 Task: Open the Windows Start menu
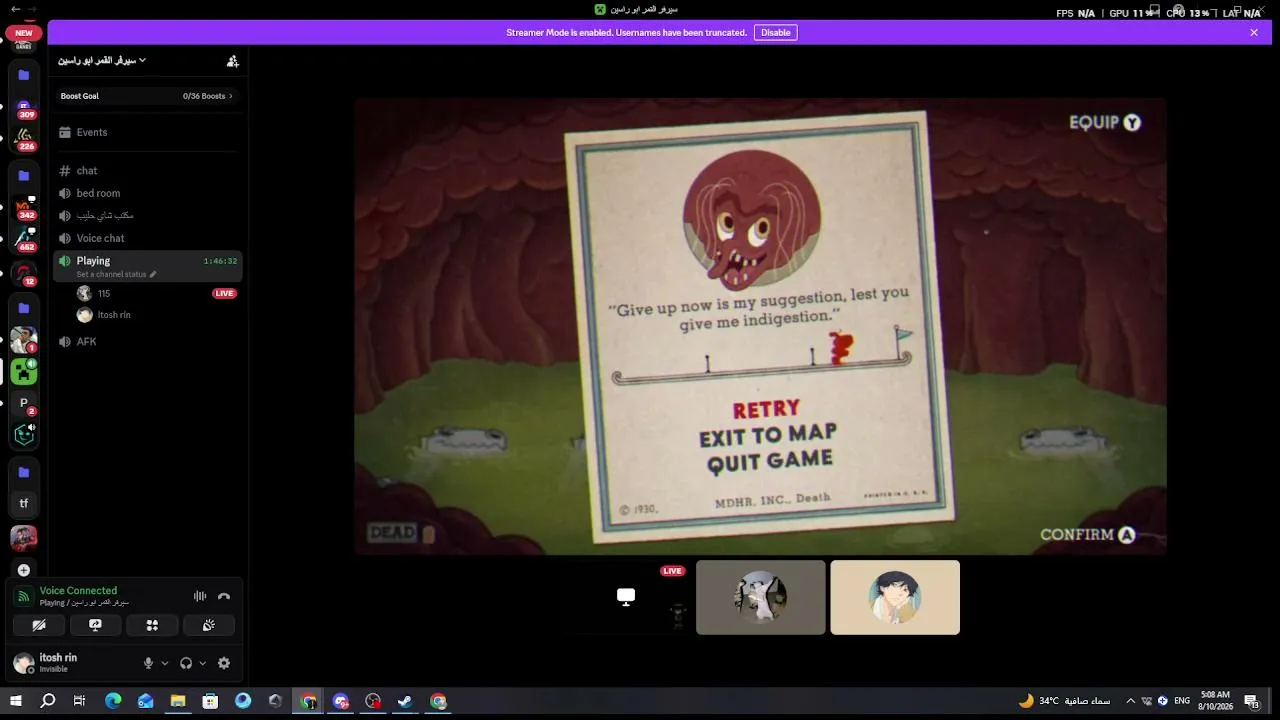pyautogui.click(x=16, y=701)
